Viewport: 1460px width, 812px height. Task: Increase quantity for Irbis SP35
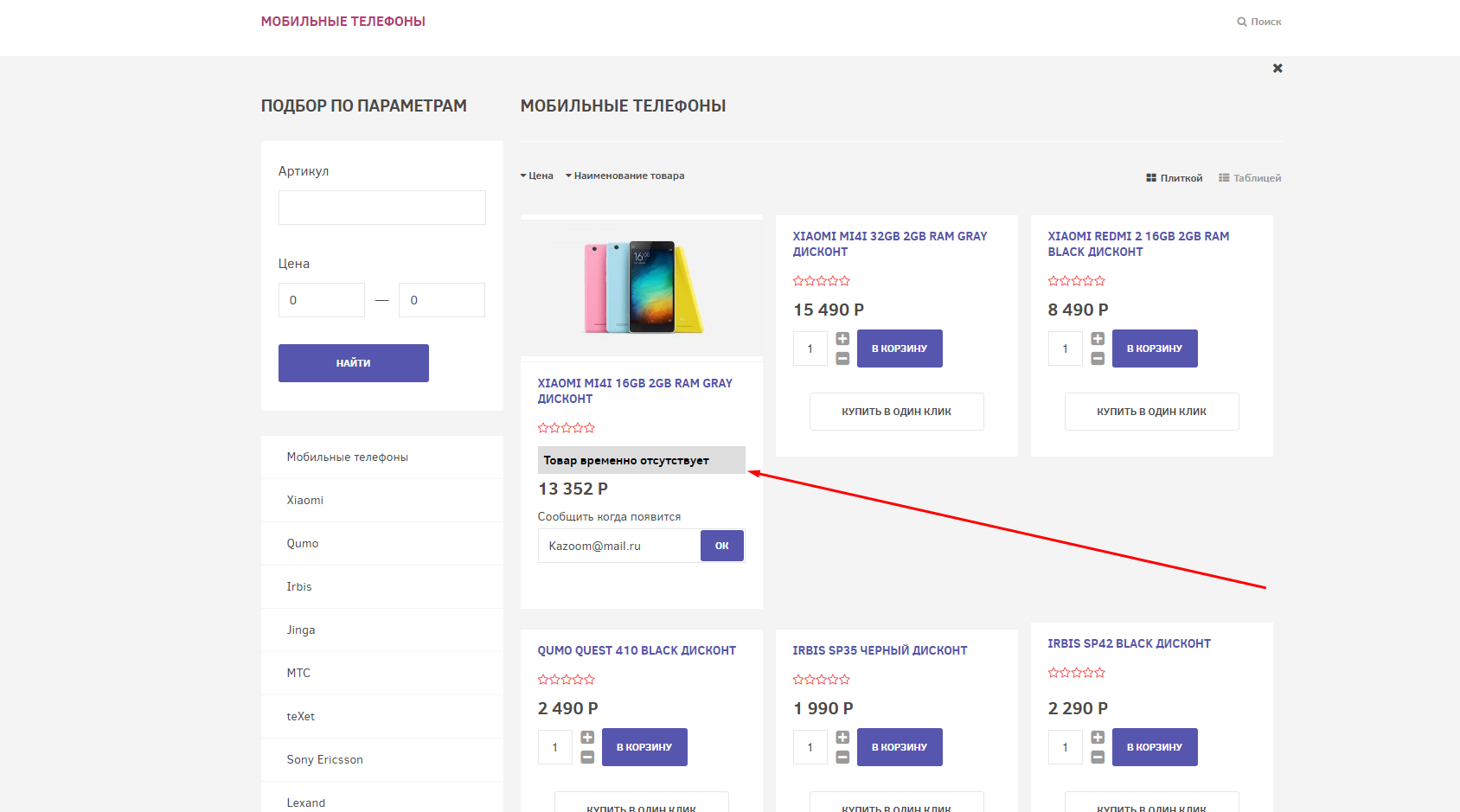click(x=842, y=738)
